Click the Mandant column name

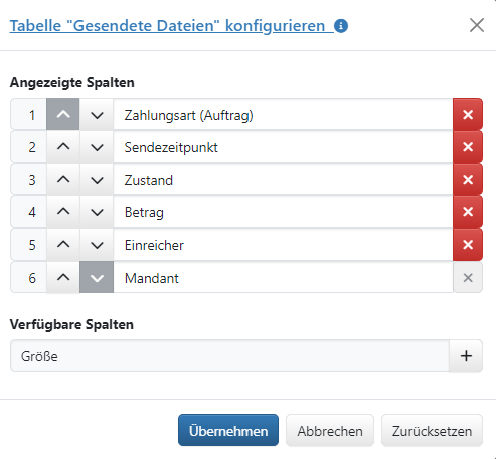tap(152, 278)
